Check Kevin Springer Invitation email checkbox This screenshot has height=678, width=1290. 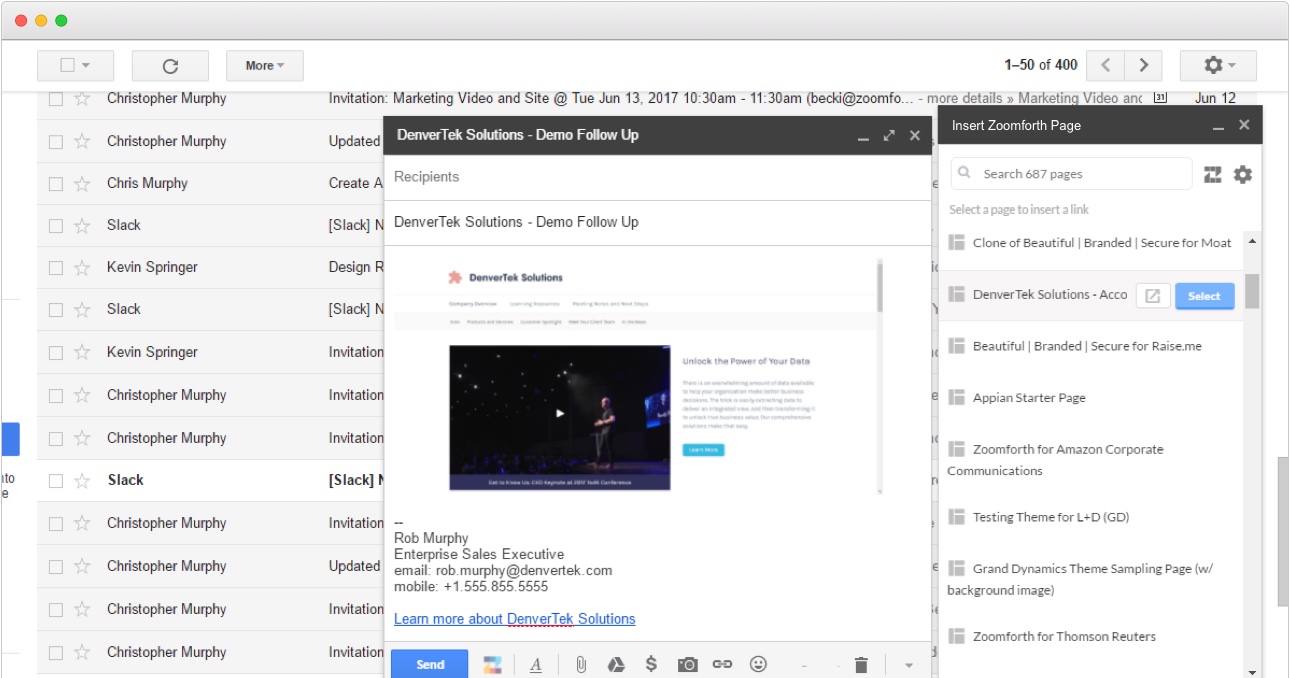pos(56,353)
